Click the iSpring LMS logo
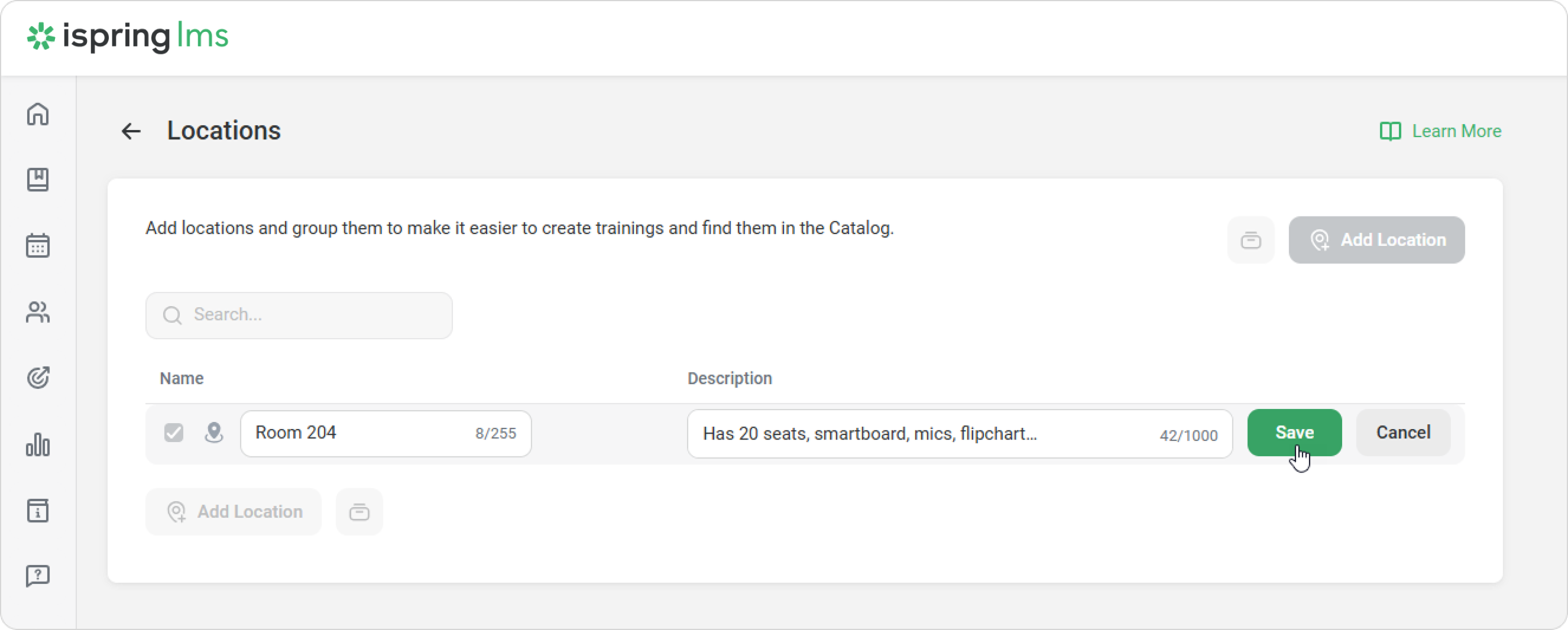Screen dimensions: 1568x630 pos(128,37)
